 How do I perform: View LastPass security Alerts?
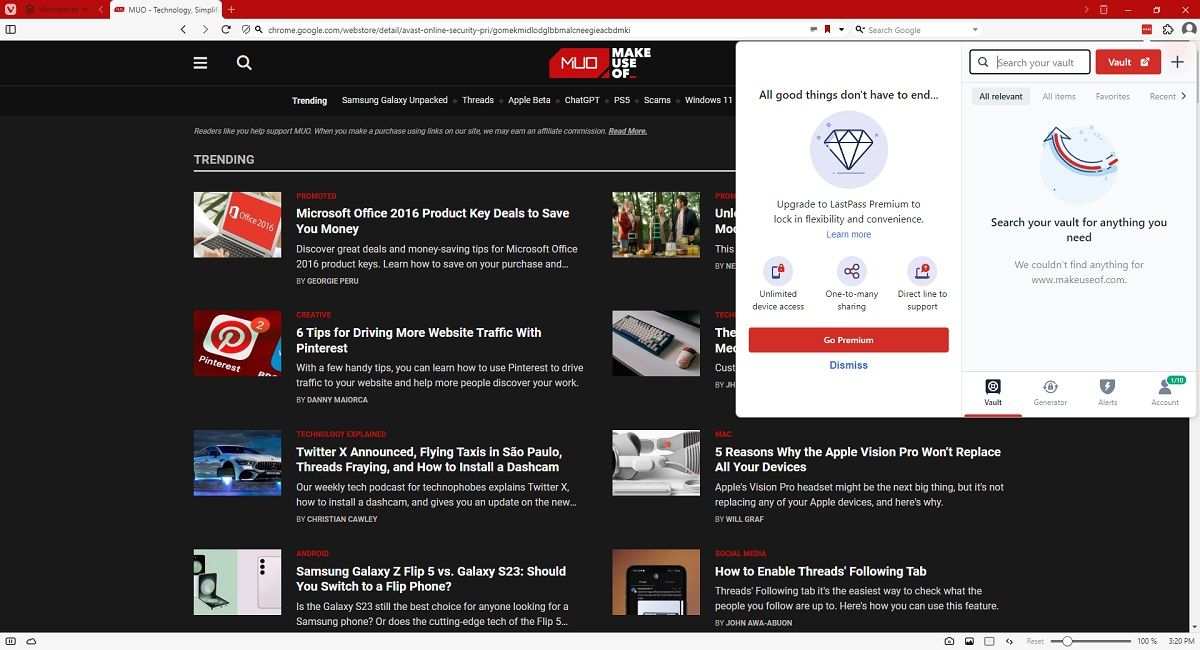(x=1107, y=392)
